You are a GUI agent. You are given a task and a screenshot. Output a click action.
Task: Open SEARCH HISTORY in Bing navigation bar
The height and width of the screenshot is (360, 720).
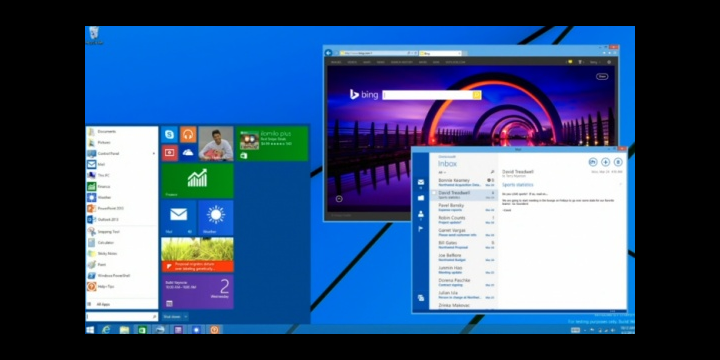(401, 62)
